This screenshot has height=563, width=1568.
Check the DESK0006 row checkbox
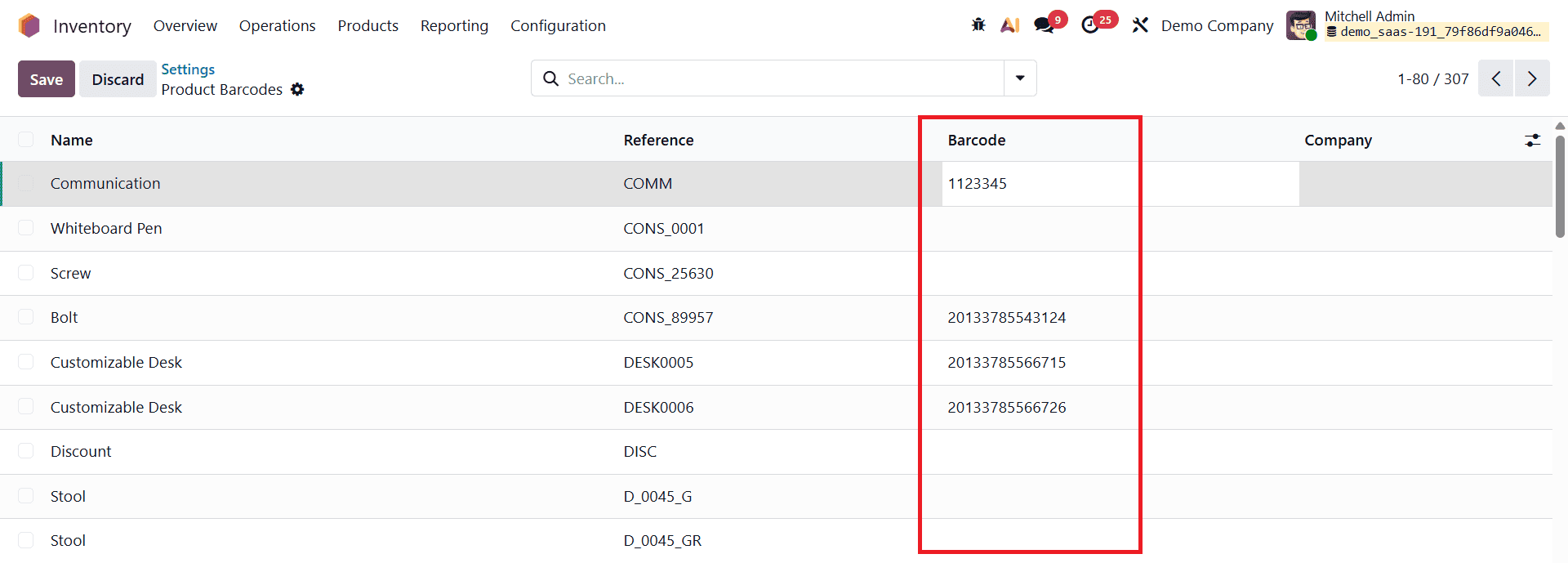point(26,407)
